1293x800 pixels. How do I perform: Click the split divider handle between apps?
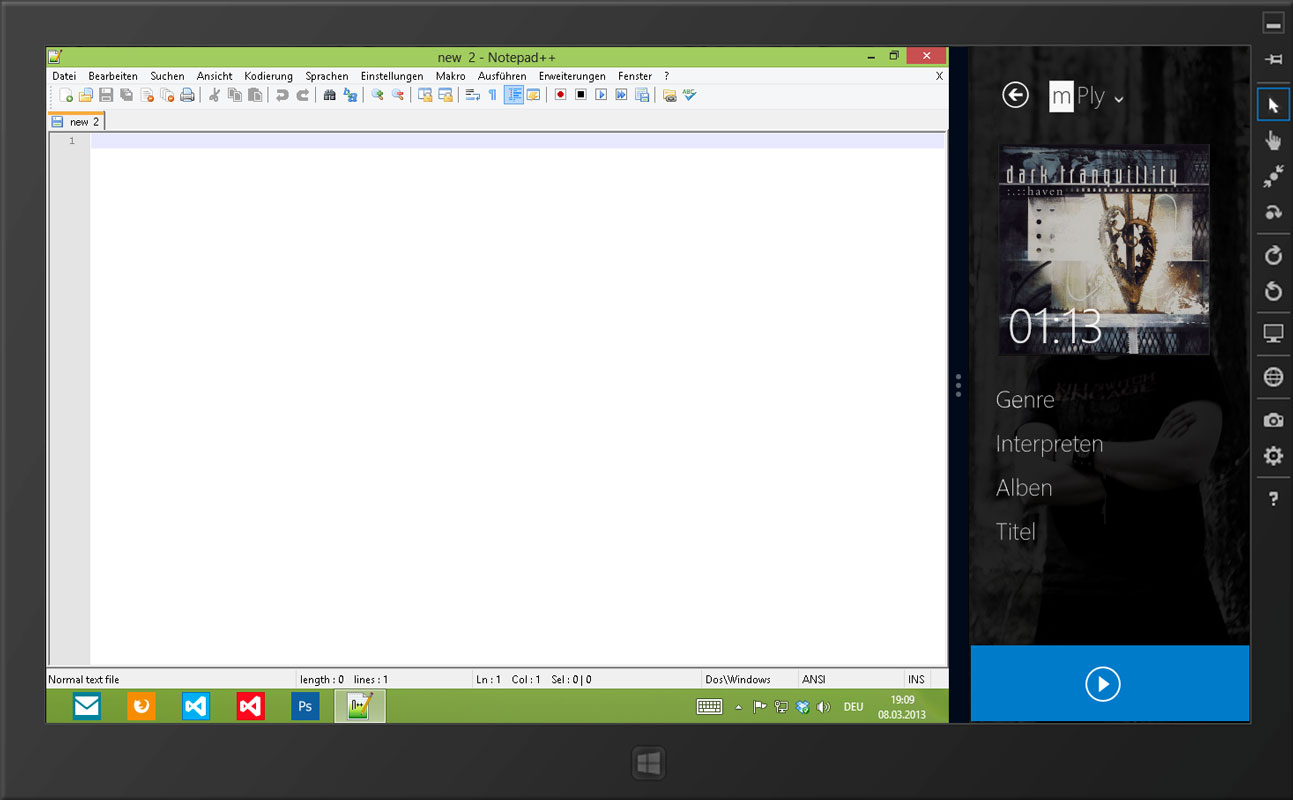pos(958,385)
